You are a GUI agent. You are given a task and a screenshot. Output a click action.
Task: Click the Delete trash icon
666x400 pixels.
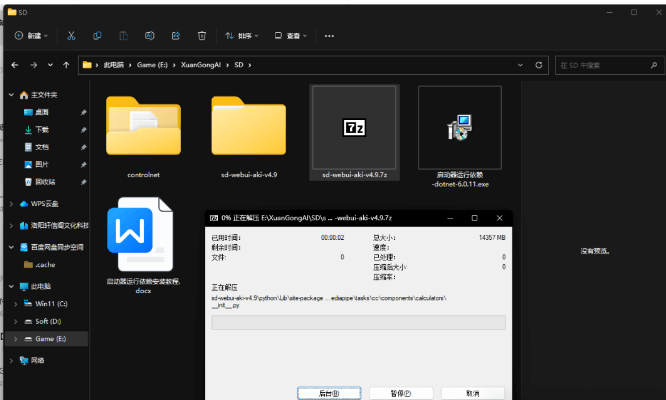tap(202, 36)
